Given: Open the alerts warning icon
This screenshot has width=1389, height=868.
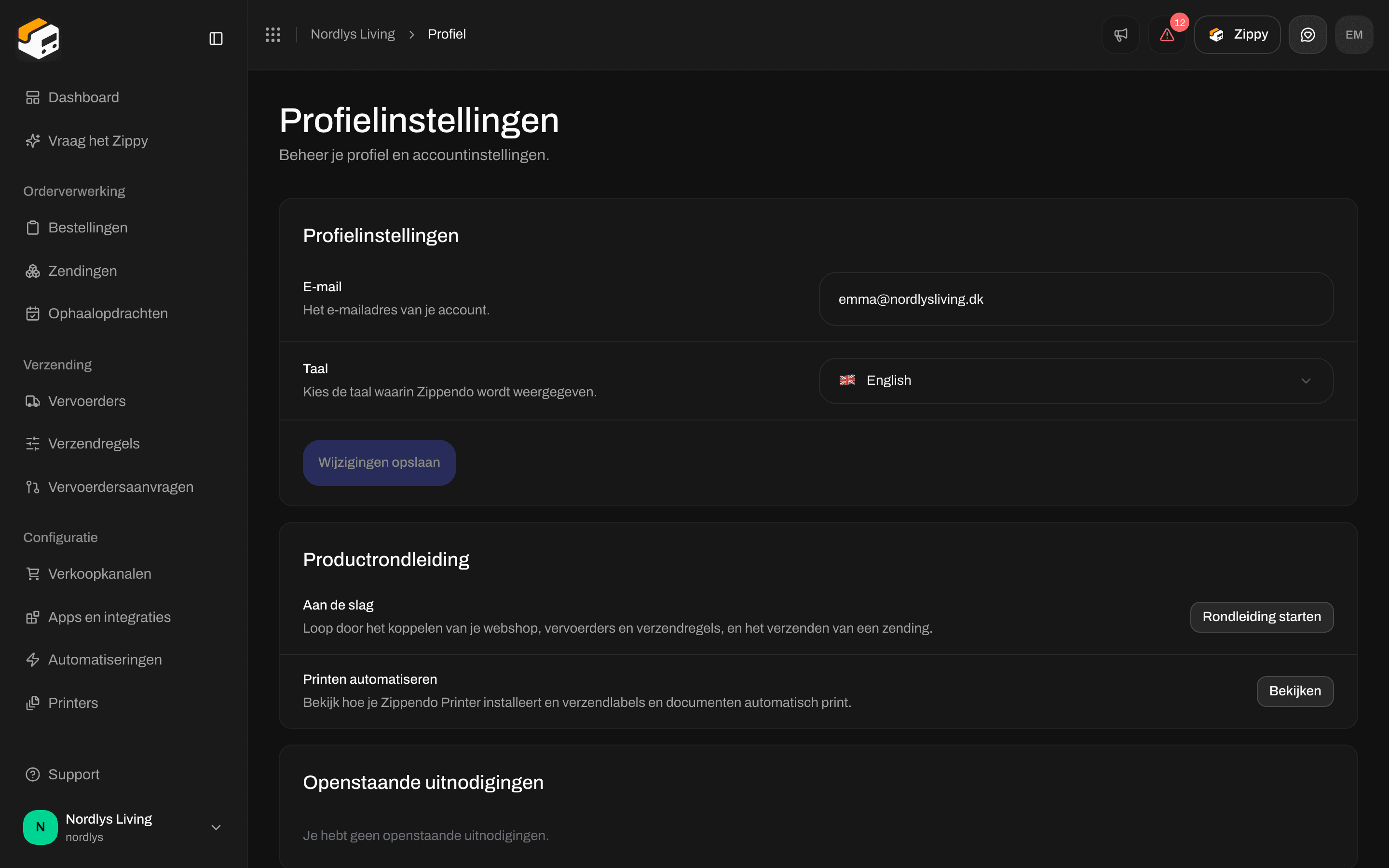Looking at the screenshot, I should tap(1167, 34).
